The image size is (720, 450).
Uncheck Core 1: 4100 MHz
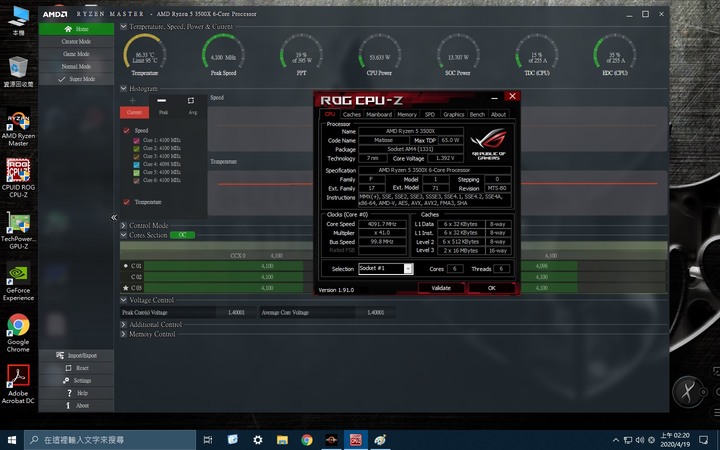136,141
